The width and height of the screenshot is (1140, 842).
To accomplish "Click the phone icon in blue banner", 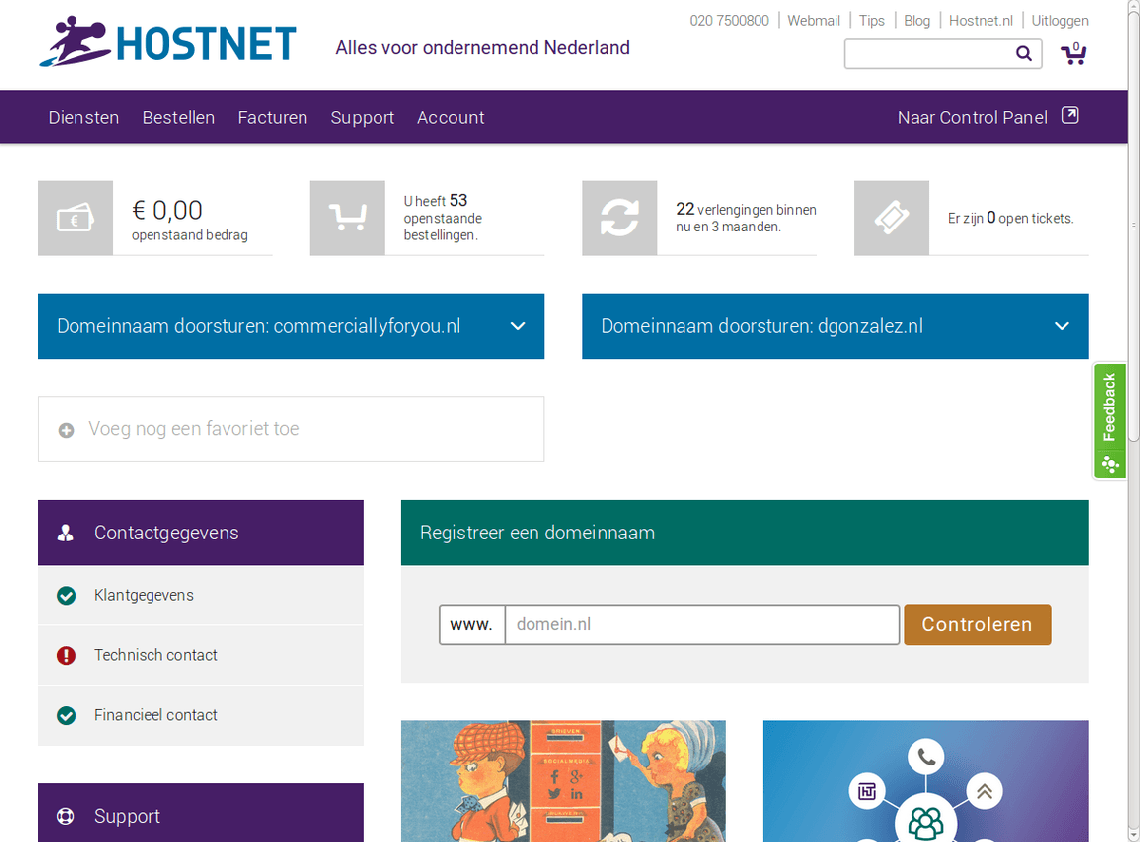I will (x=926, y=757).
